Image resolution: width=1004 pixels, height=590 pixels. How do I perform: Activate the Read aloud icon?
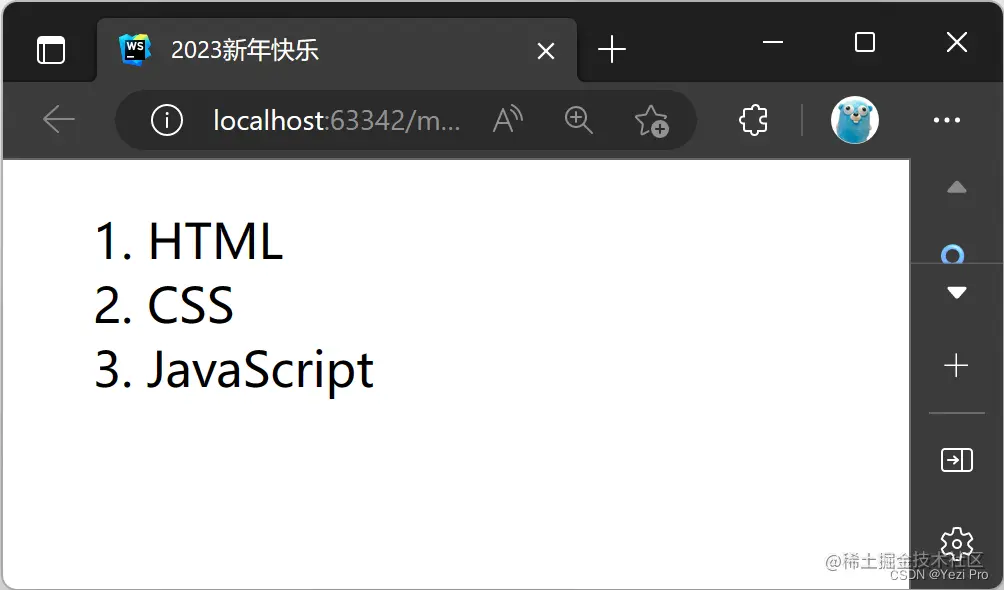click(508, 120)
